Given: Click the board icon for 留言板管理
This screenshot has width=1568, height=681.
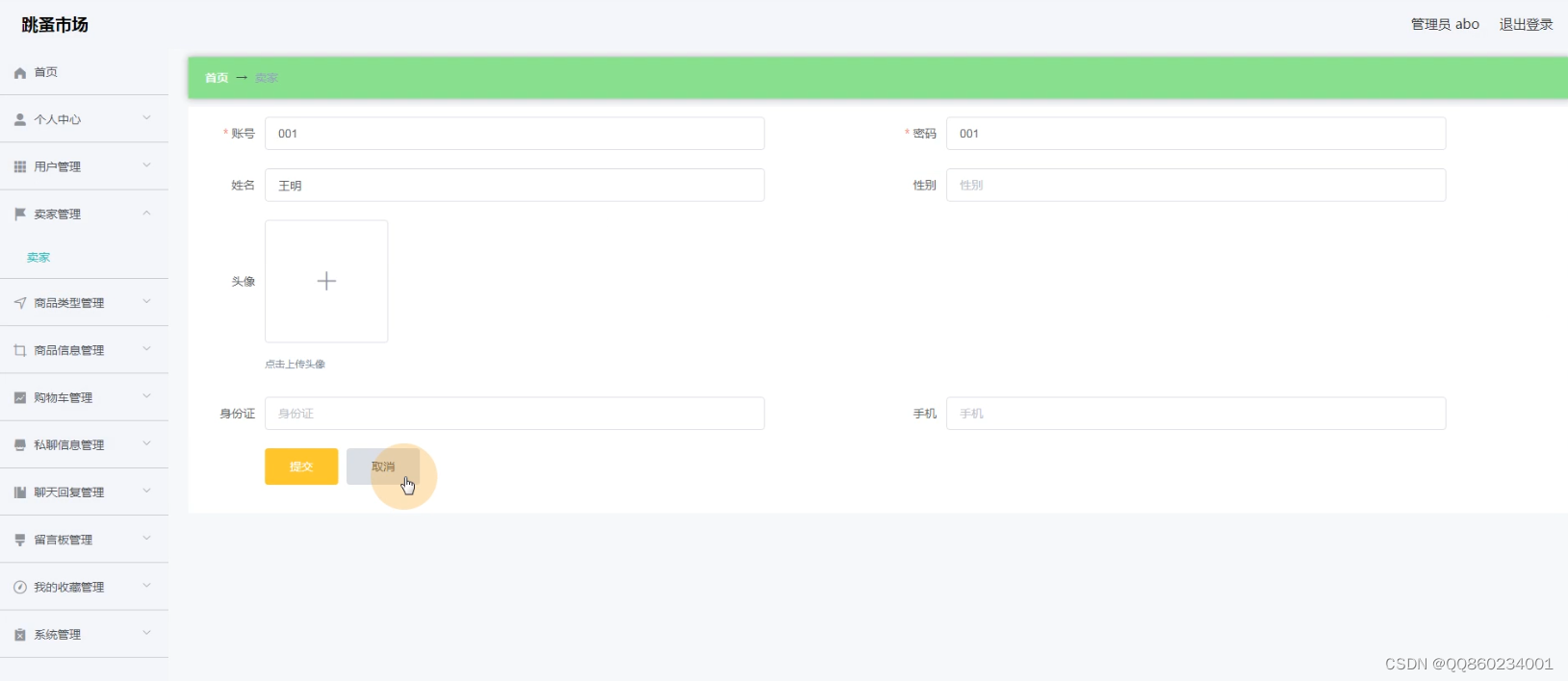Looking at the screenshot, I should coord(20,541).
